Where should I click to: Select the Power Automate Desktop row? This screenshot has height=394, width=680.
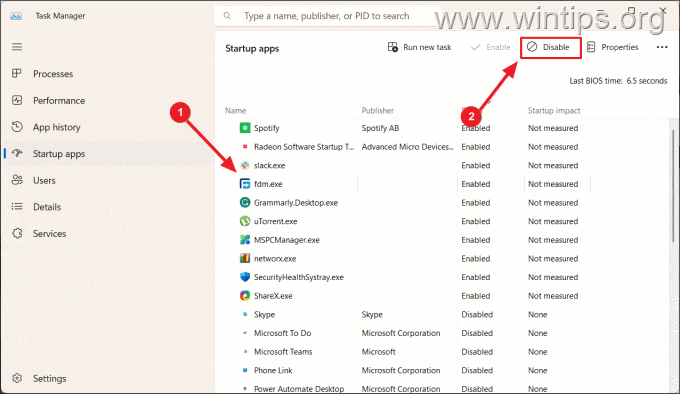click(299, 389)
